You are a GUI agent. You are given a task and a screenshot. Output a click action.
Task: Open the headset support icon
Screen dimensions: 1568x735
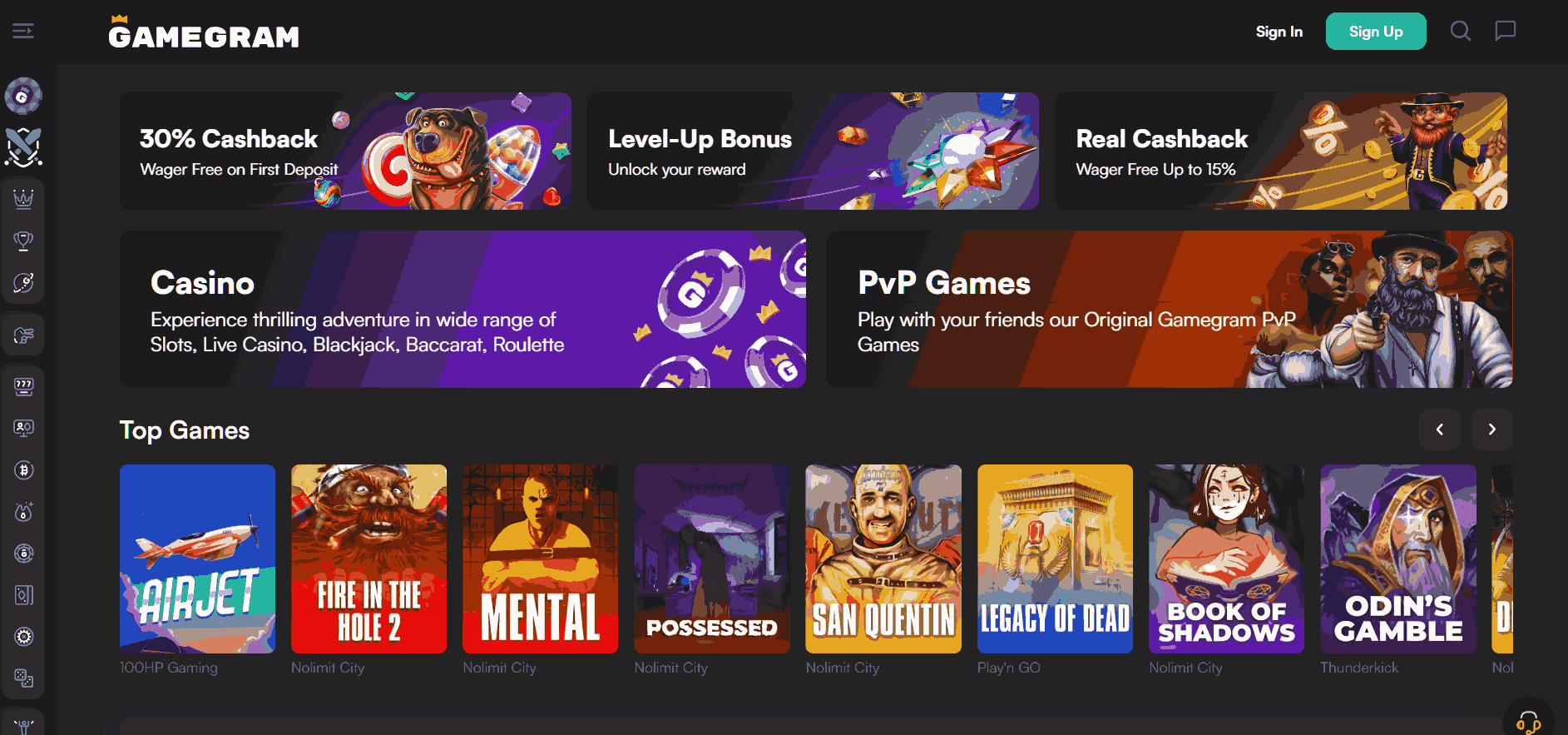coord(1528,721)
